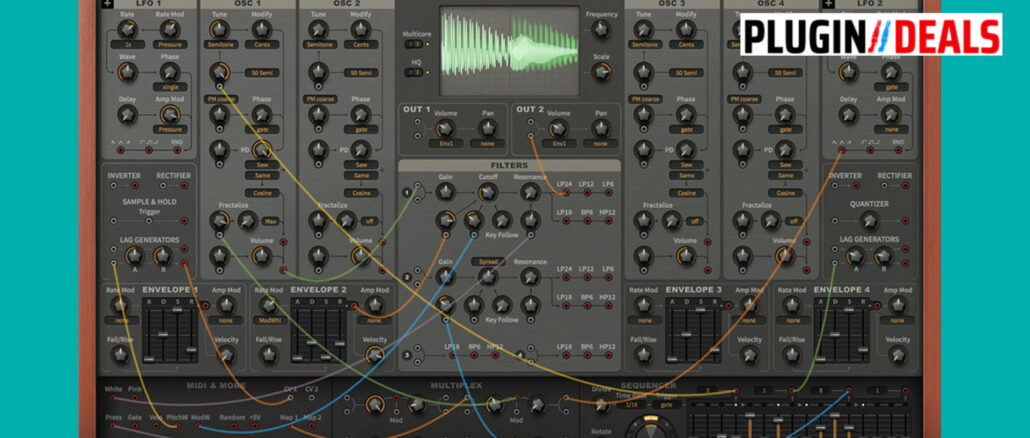
Task: Click the oscilloscope Frequency knob
Action: pos(600,29)
